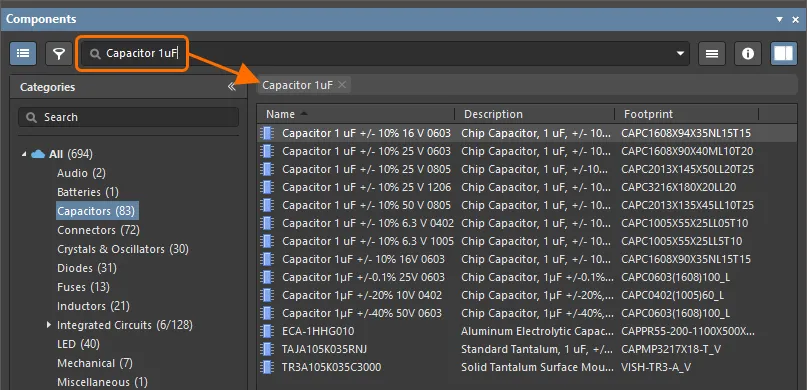
Task: Click component icon for Capacitor 1 uF 25 V 1206
Action: (x=267, y=187)
